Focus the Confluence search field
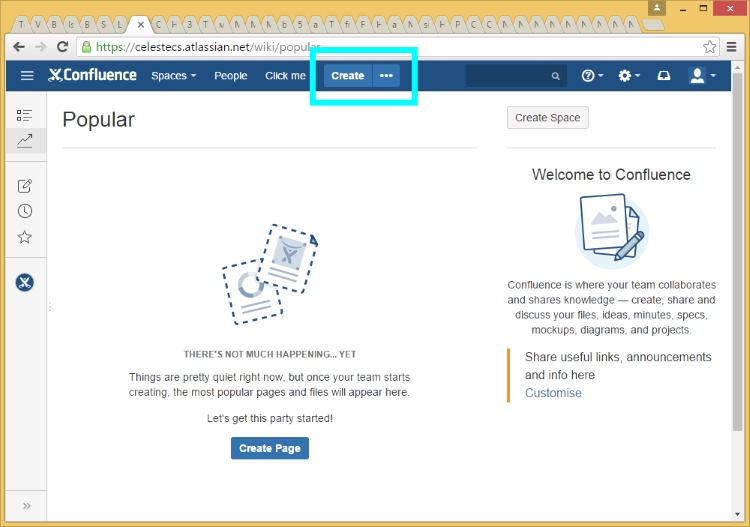The image size is (750, 527). click(516, 76)
